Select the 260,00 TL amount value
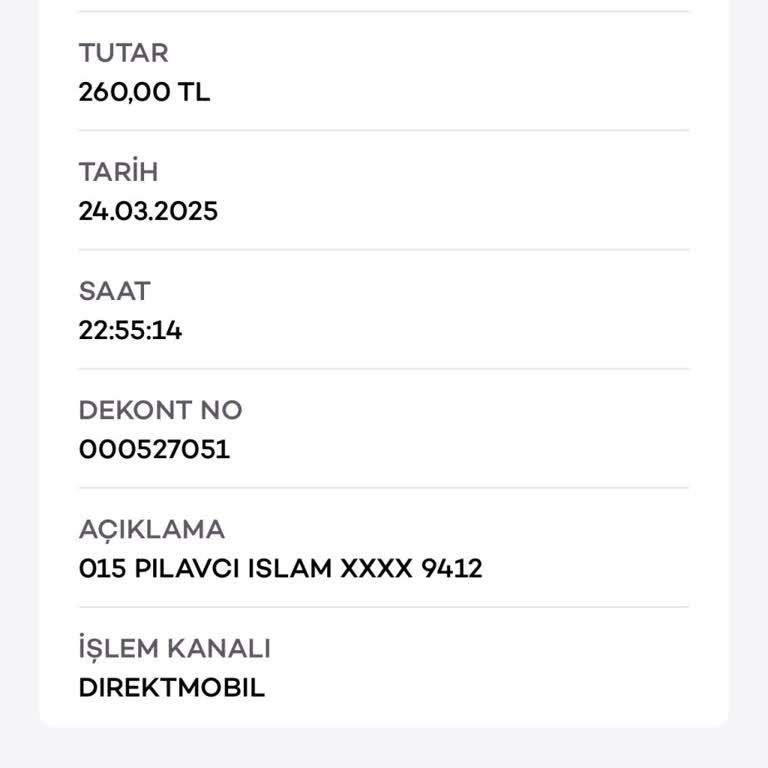 [x=144, y=92]
